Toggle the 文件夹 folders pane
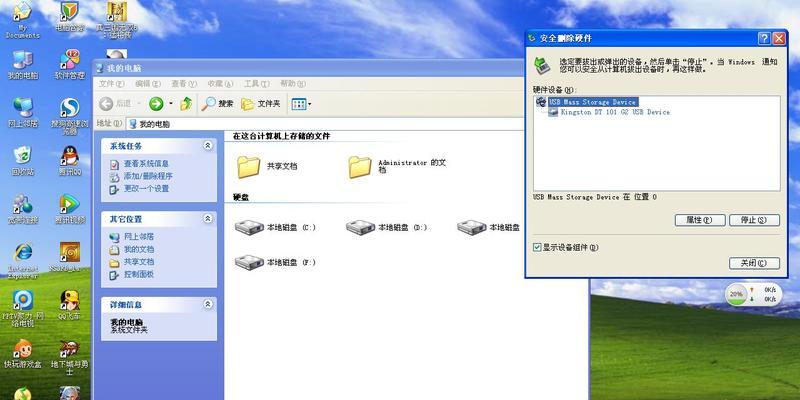Screen dimensions: 800x400 pyautogui.click(x=261, y=104)
